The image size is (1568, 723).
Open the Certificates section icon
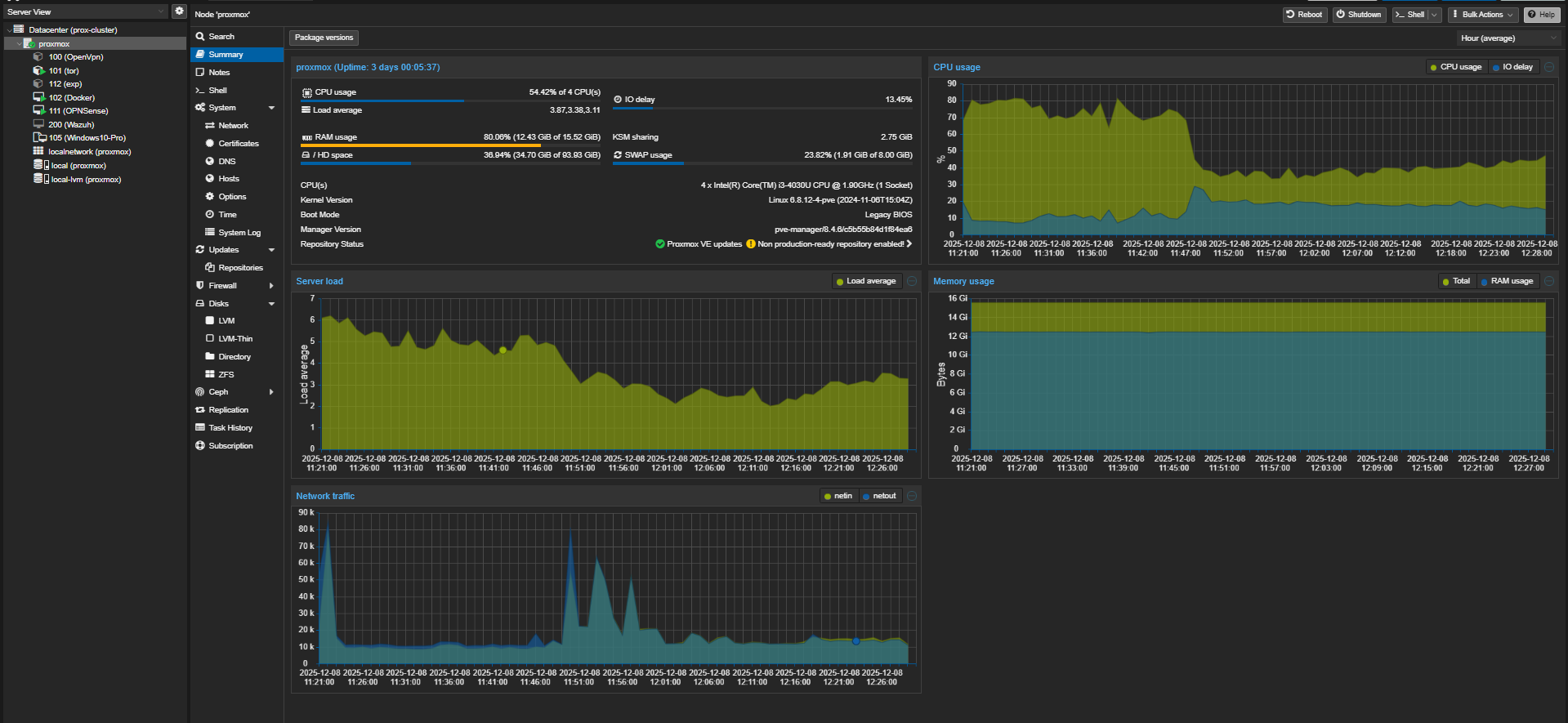point(210,143)
